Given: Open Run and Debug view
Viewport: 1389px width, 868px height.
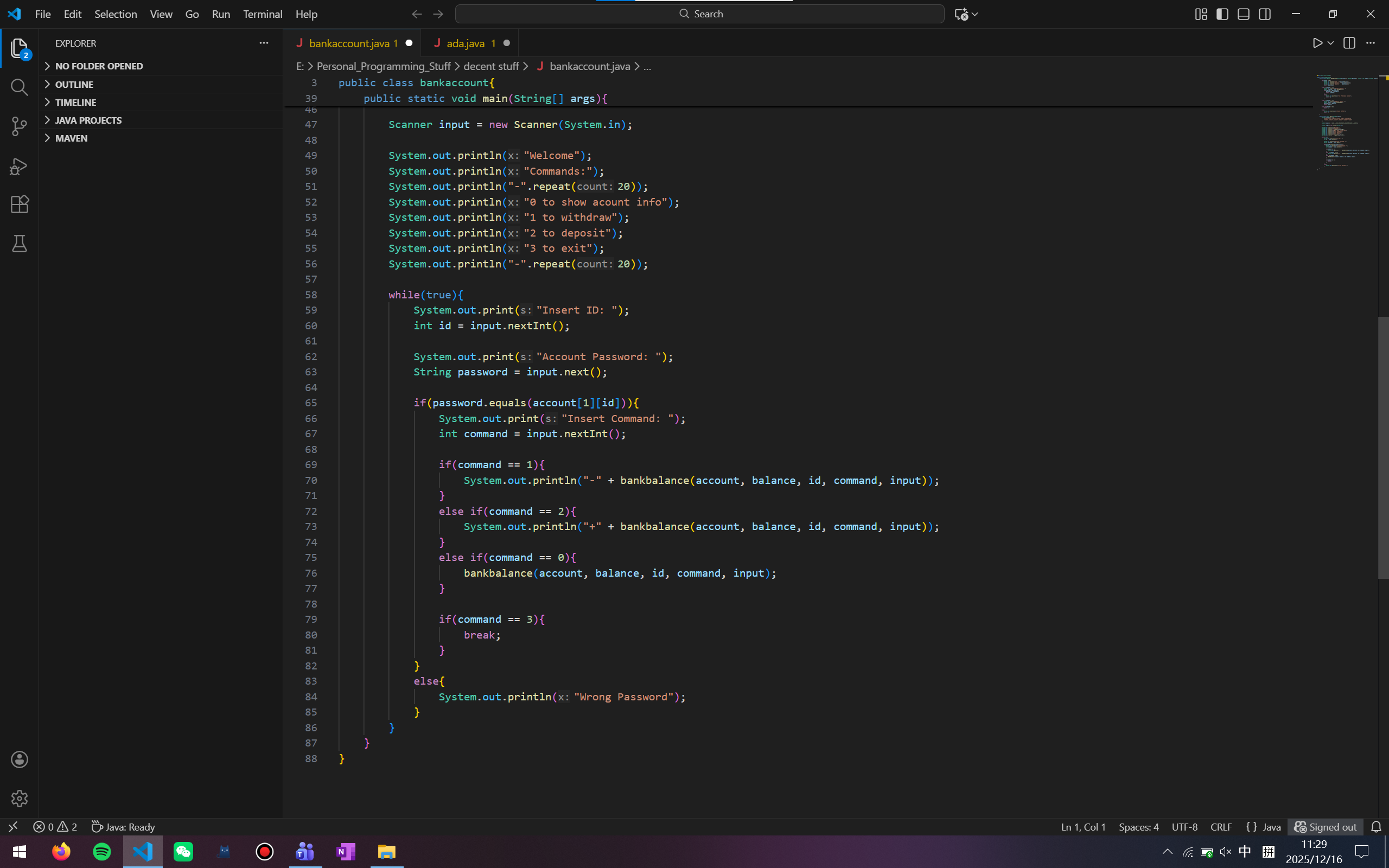Looking at the screenshot, I should click(x=19, y=166).
